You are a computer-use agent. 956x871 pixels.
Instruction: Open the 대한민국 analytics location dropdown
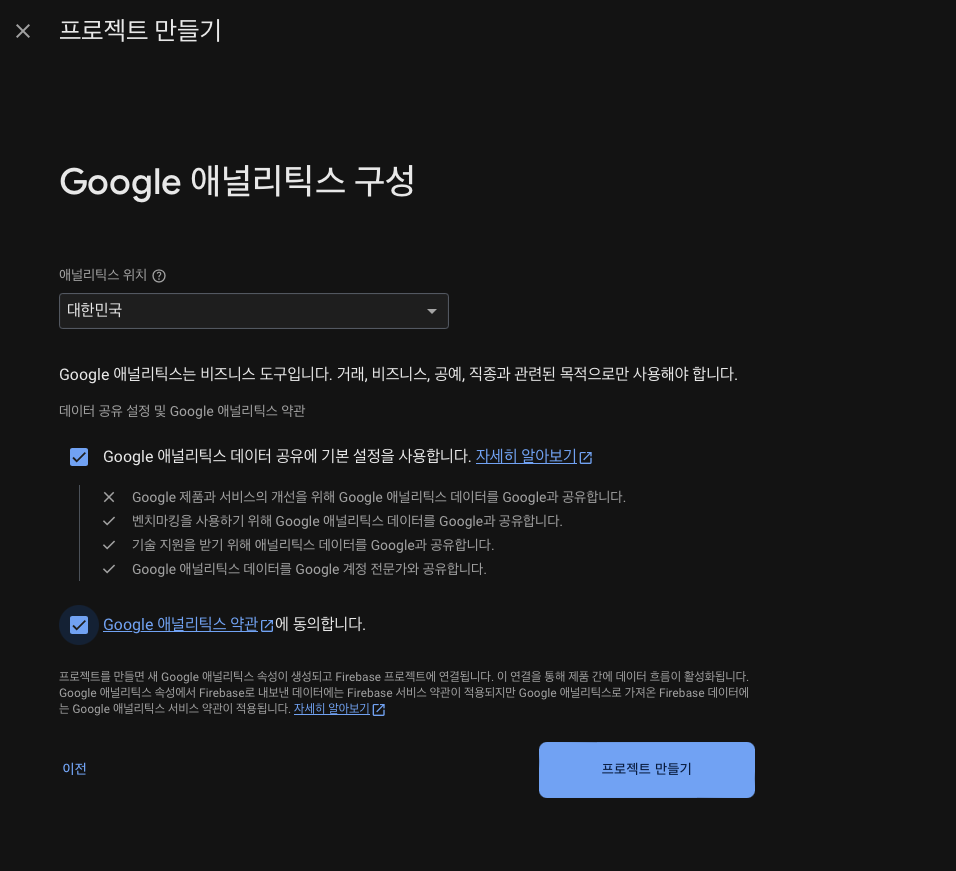254,311
